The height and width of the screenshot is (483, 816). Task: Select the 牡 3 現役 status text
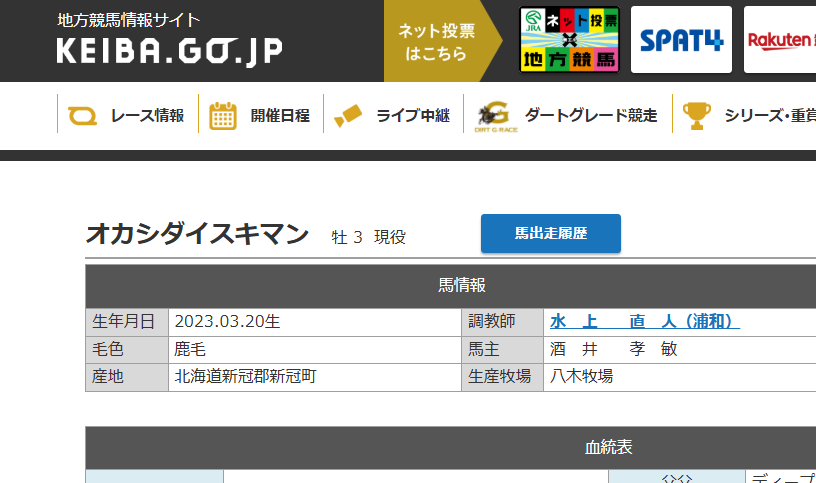click(368, 237)
